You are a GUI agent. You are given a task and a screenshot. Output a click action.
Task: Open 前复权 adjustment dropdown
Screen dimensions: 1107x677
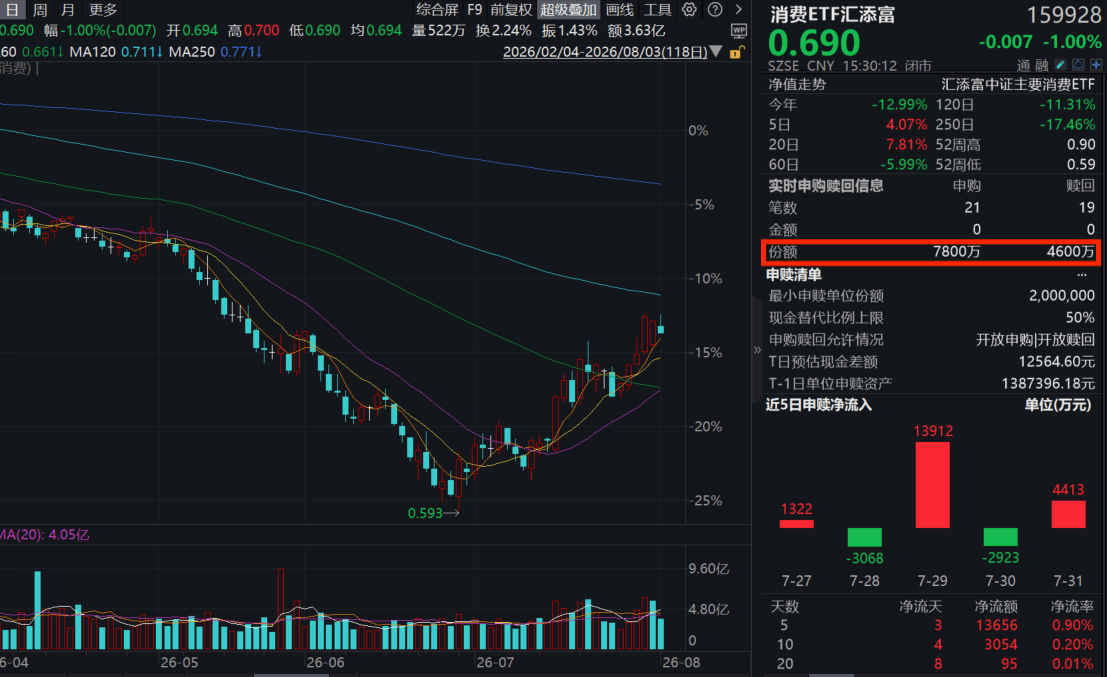click(511, 10)
